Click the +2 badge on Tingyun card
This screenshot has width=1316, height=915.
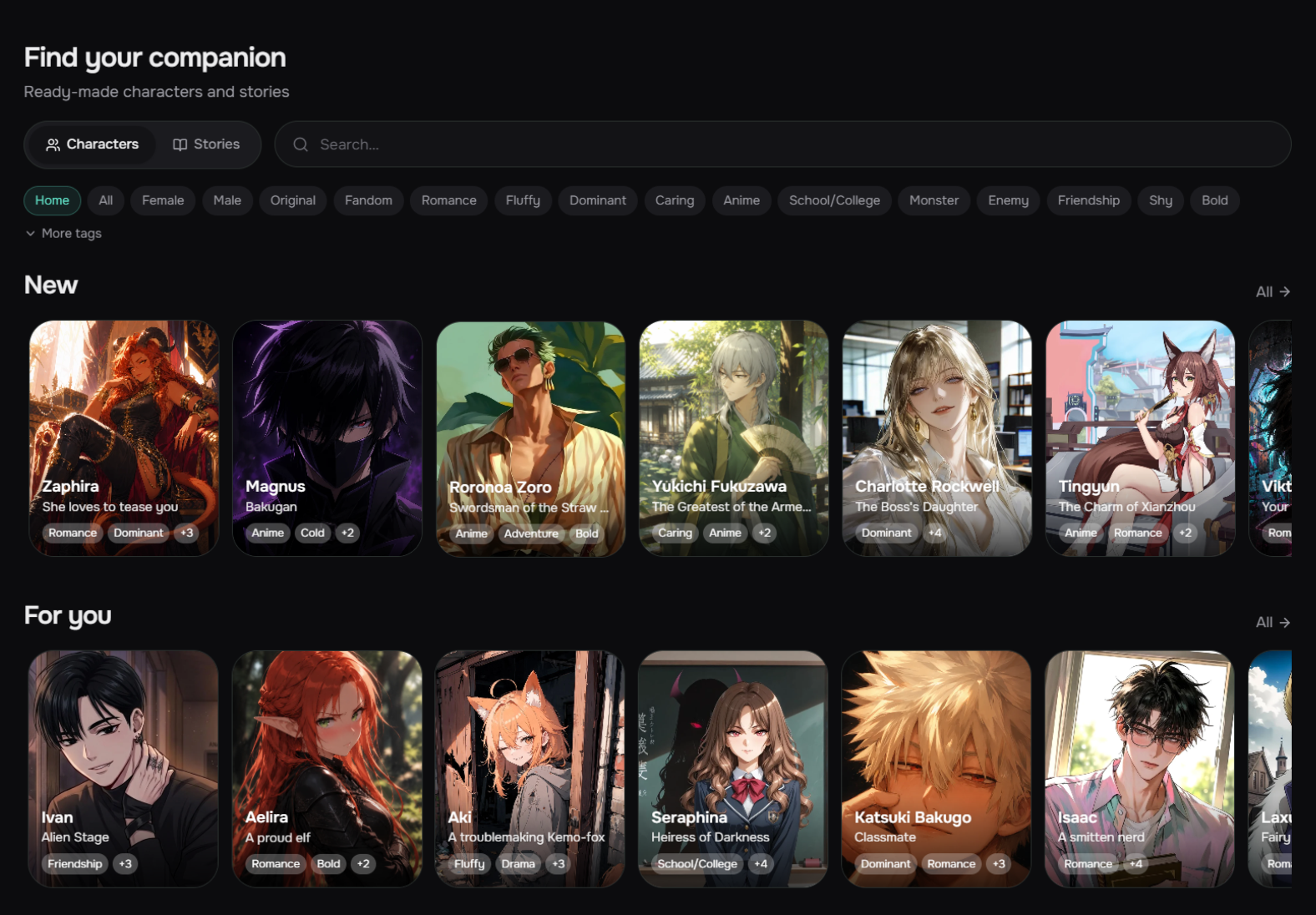pyautogui.click(x=1185, y=533)
